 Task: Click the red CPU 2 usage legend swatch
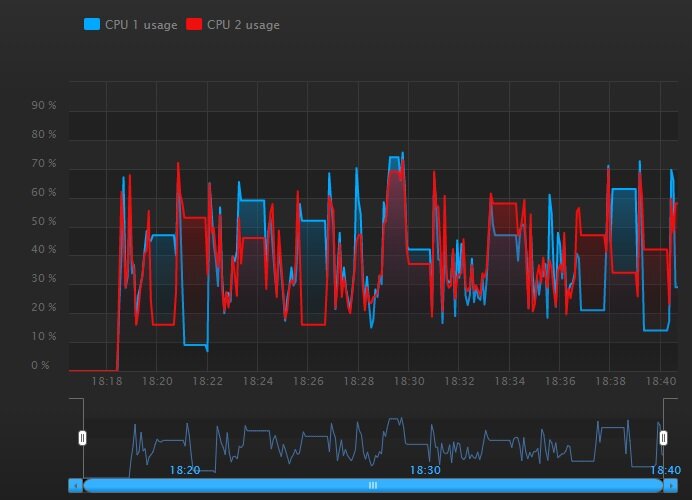[x=194, y=25]
